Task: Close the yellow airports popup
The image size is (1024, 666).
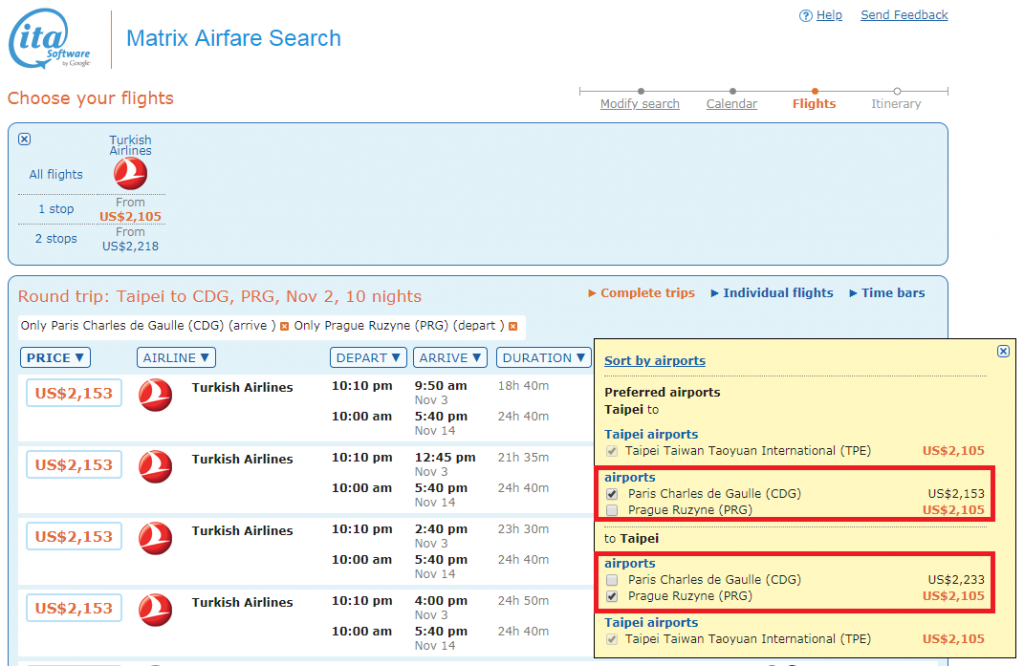Action: pos(1003,351)
